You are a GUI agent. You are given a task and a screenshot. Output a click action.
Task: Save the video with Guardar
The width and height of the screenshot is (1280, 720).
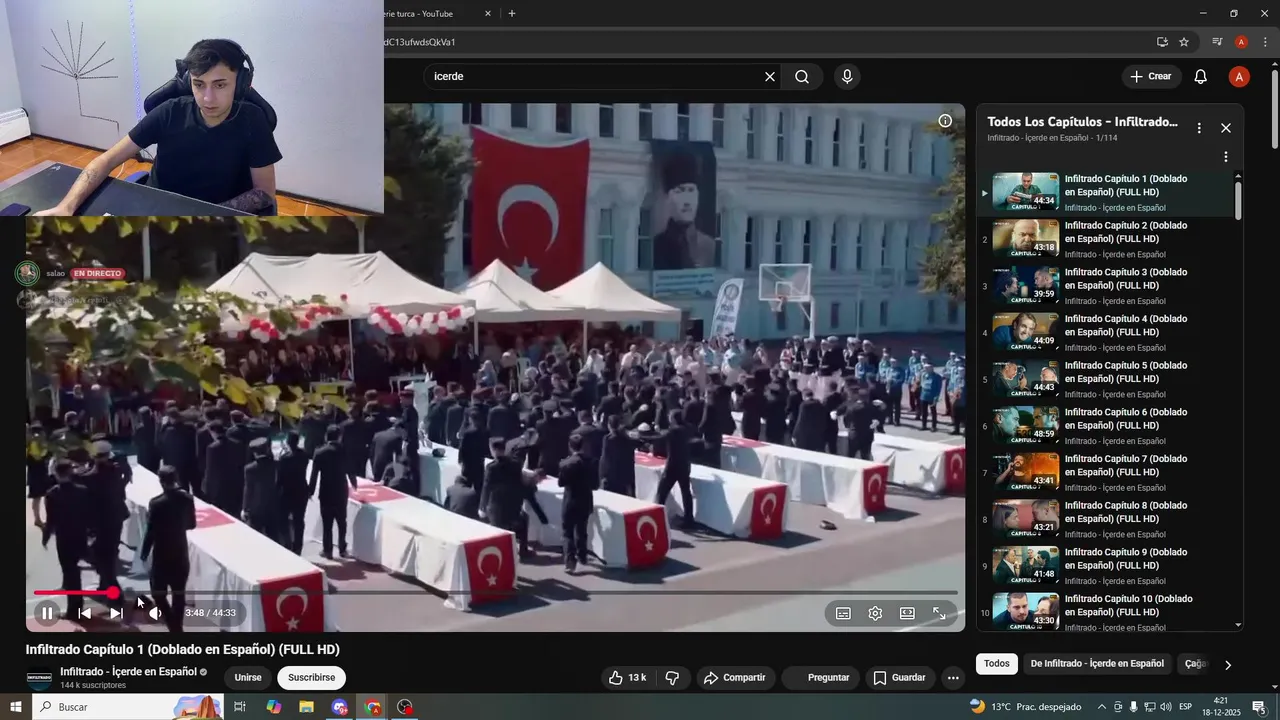[899, 678]
